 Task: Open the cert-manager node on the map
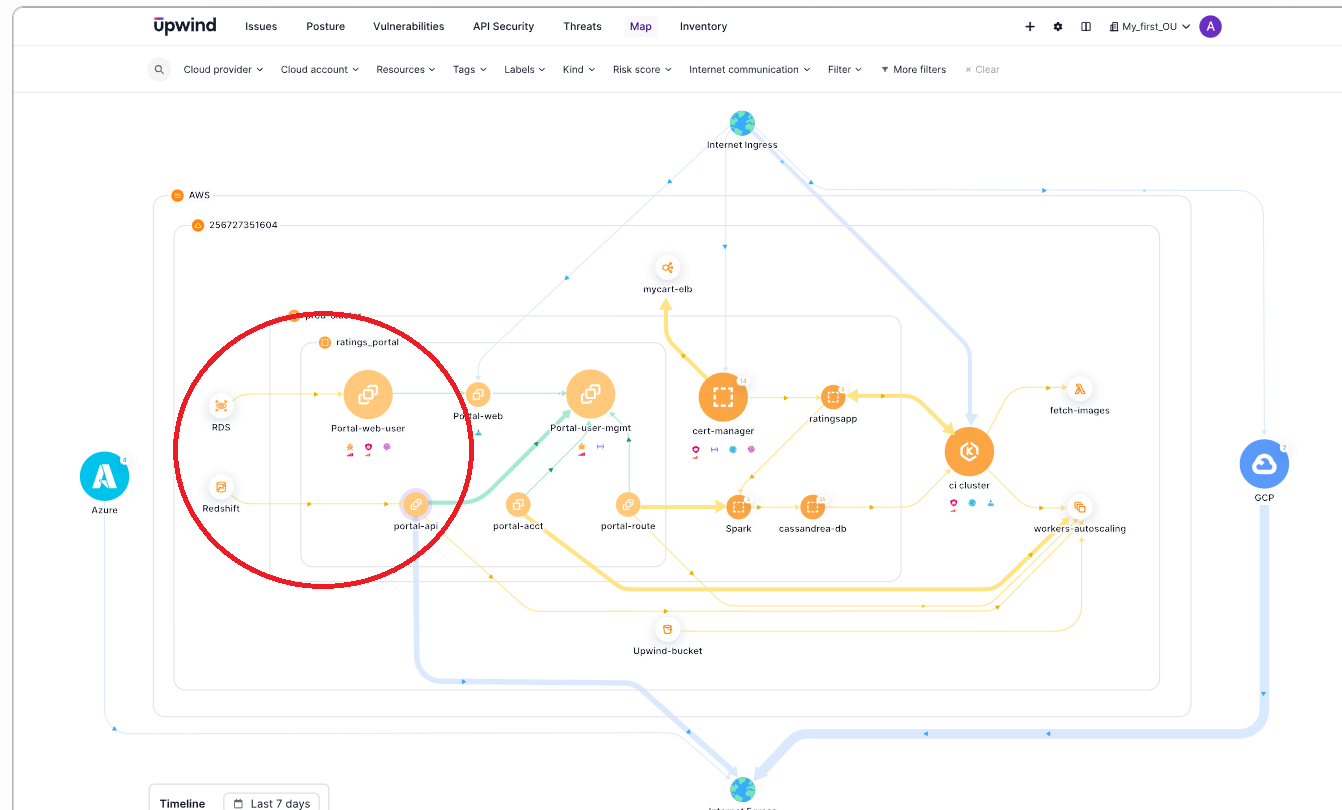723,396
